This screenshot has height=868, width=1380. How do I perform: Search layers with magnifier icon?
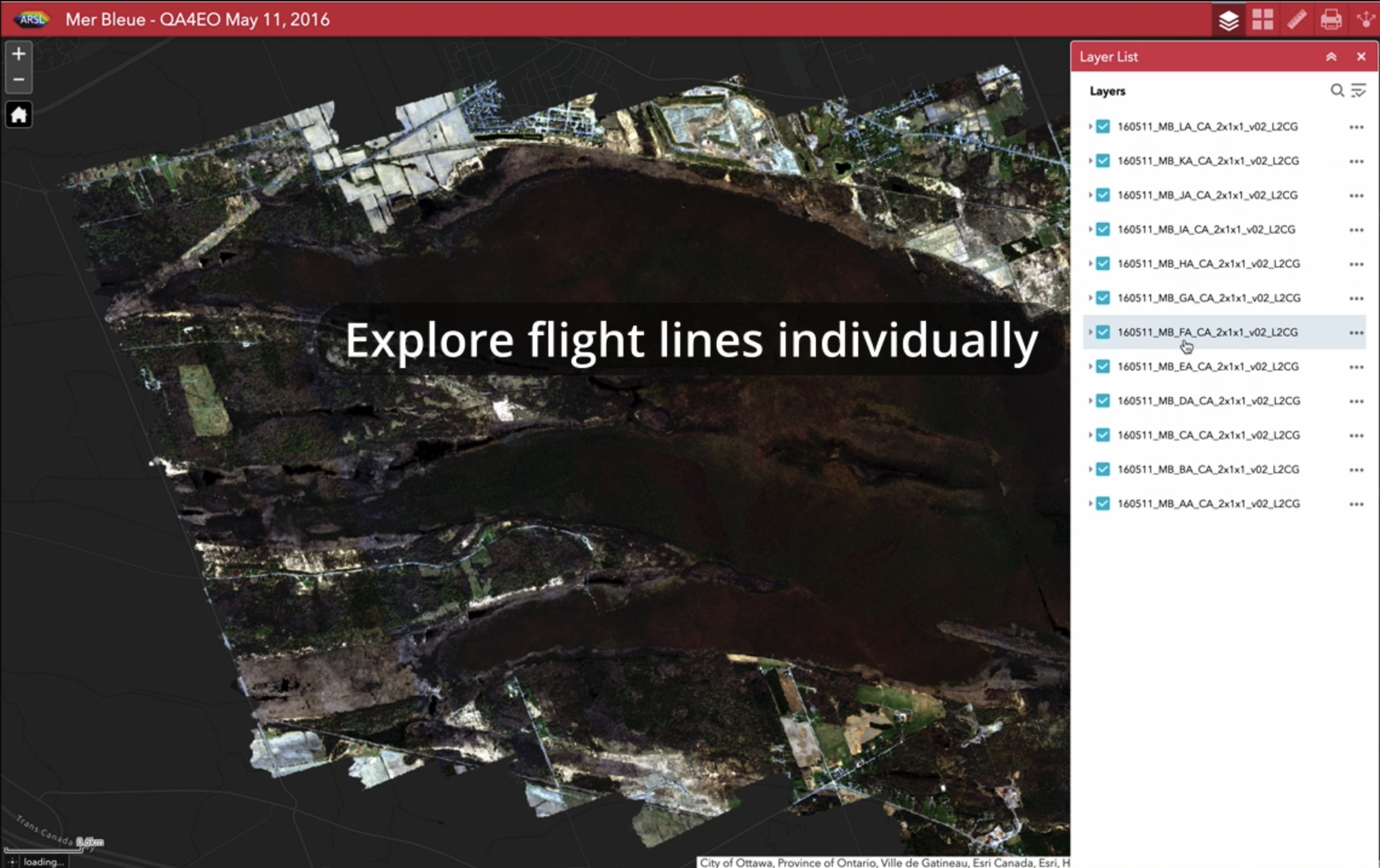[x=1336, y=91]
